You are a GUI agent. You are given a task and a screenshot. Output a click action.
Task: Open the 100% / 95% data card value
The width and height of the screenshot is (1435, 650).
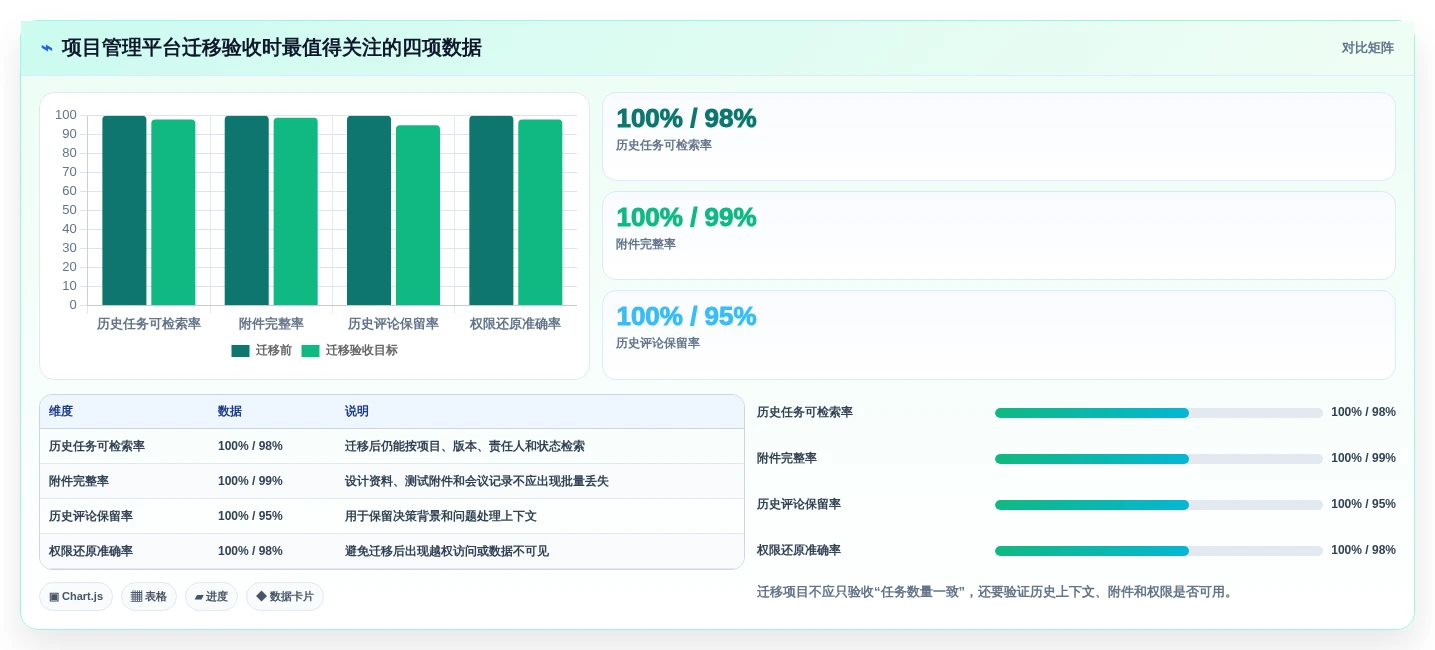(686, 316)
